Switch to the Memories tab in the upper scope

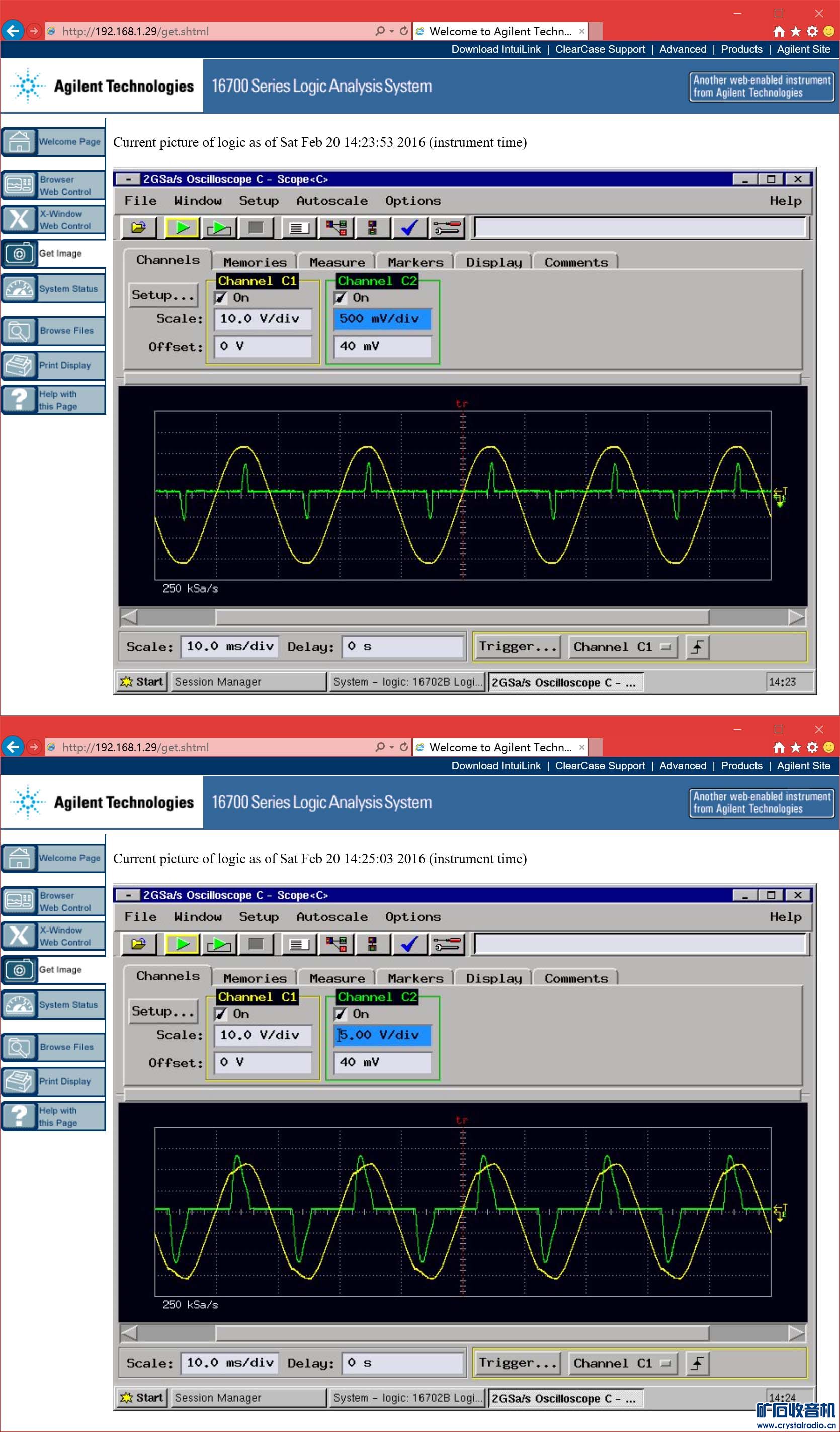click(255, 262)
